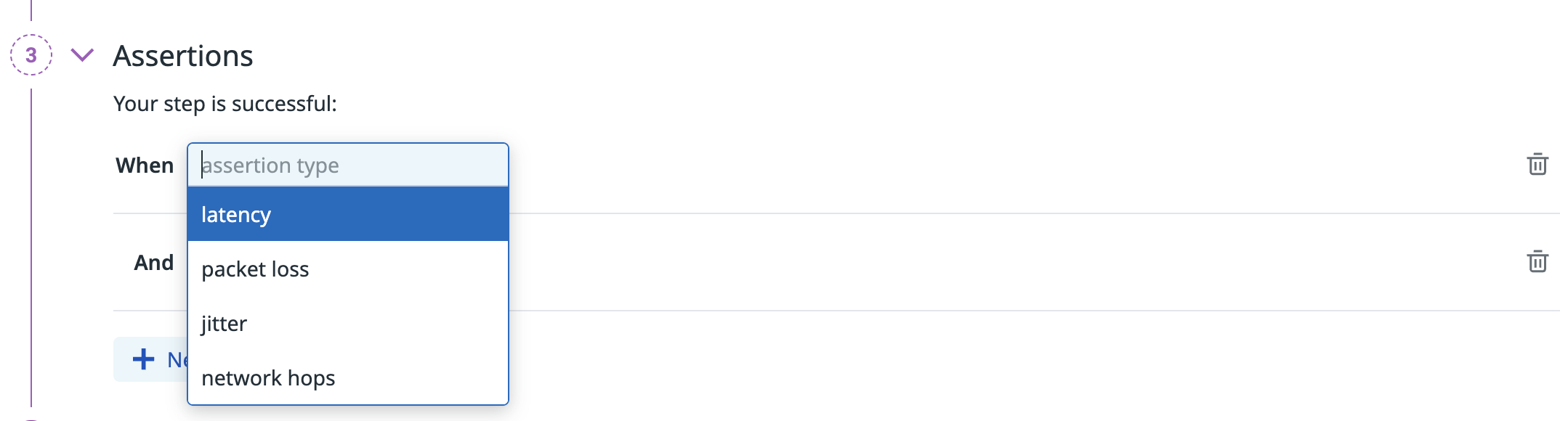Click the divider line under the "When" row
Viewport: 1568px width, 421px height.
pyautogui.click(x=1017, y=213)
